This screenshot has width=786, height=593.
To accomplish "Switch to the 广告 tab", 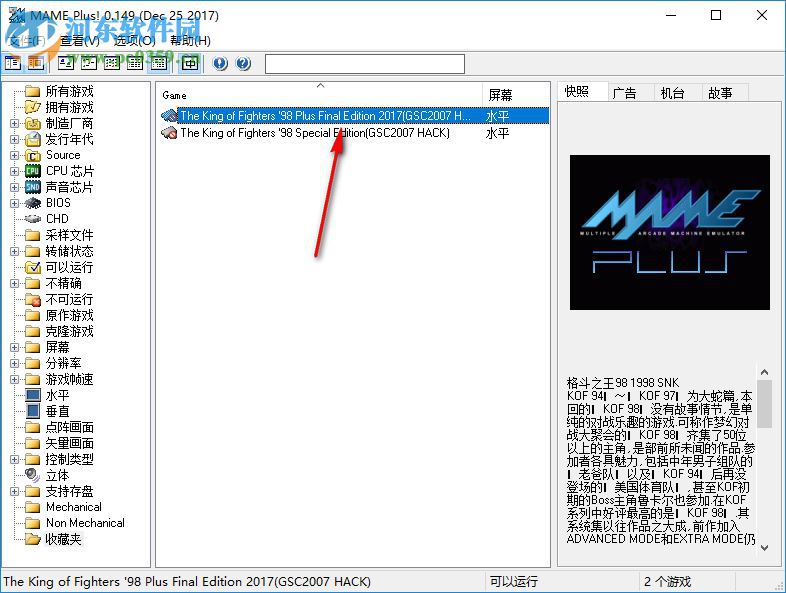I will 625,93.
